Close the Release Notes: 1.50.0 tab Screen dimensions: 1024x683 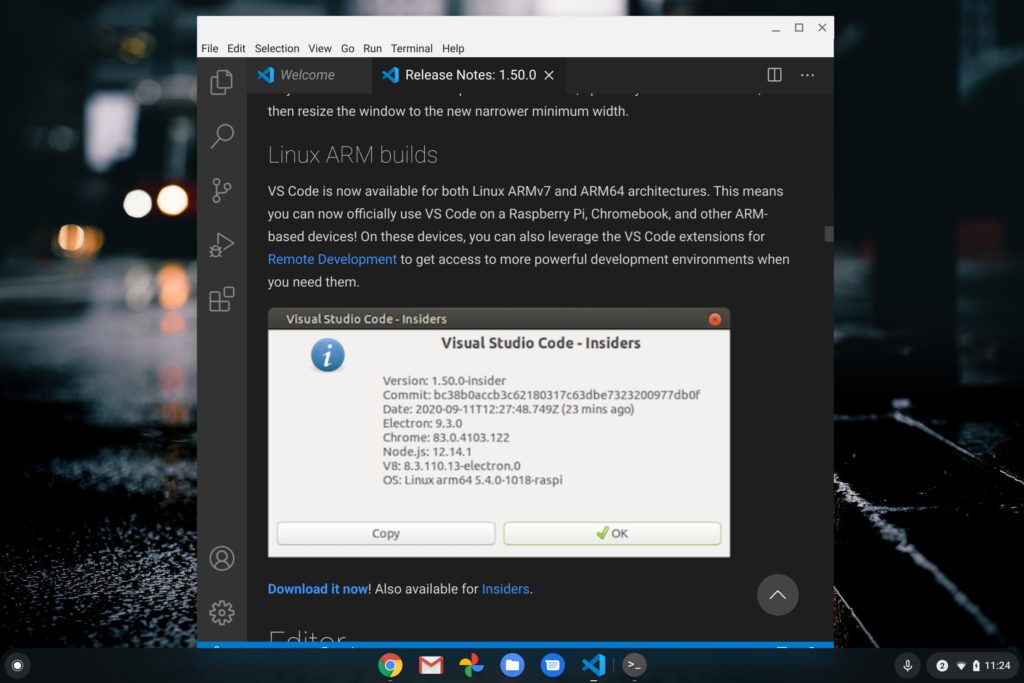click(549, 75)
